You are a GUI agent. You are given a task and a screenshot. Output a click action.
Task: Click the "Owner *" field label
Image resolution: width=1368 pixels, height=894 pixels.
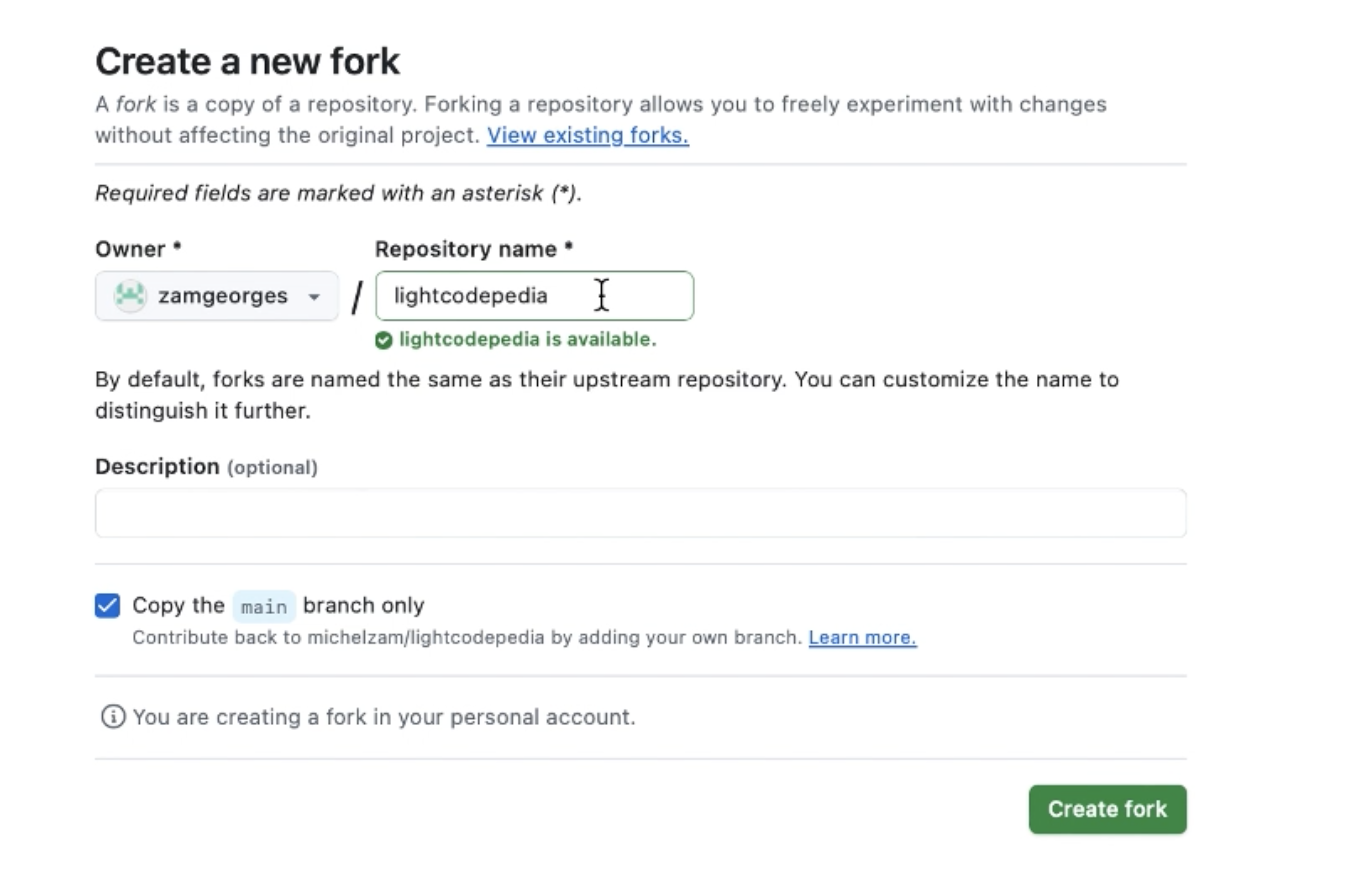pos(138,249)
